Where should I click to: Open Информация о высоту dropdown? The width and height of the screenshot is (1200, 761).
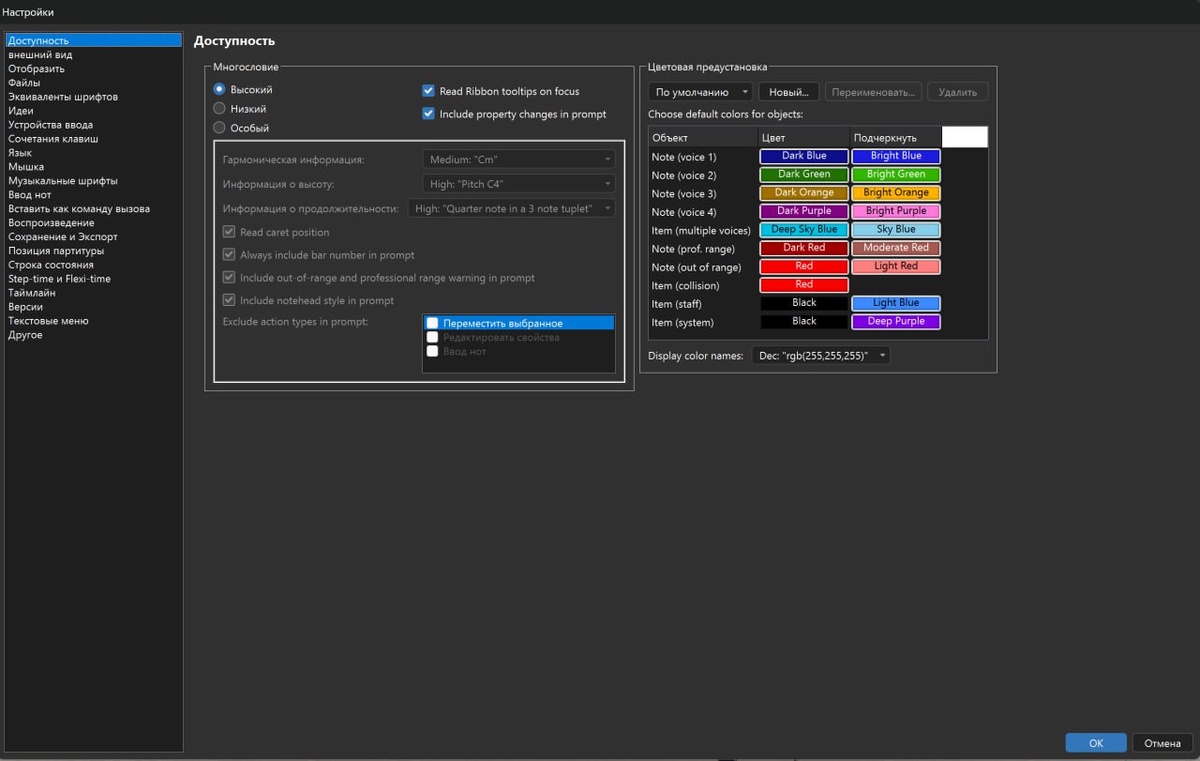[518, 183]
